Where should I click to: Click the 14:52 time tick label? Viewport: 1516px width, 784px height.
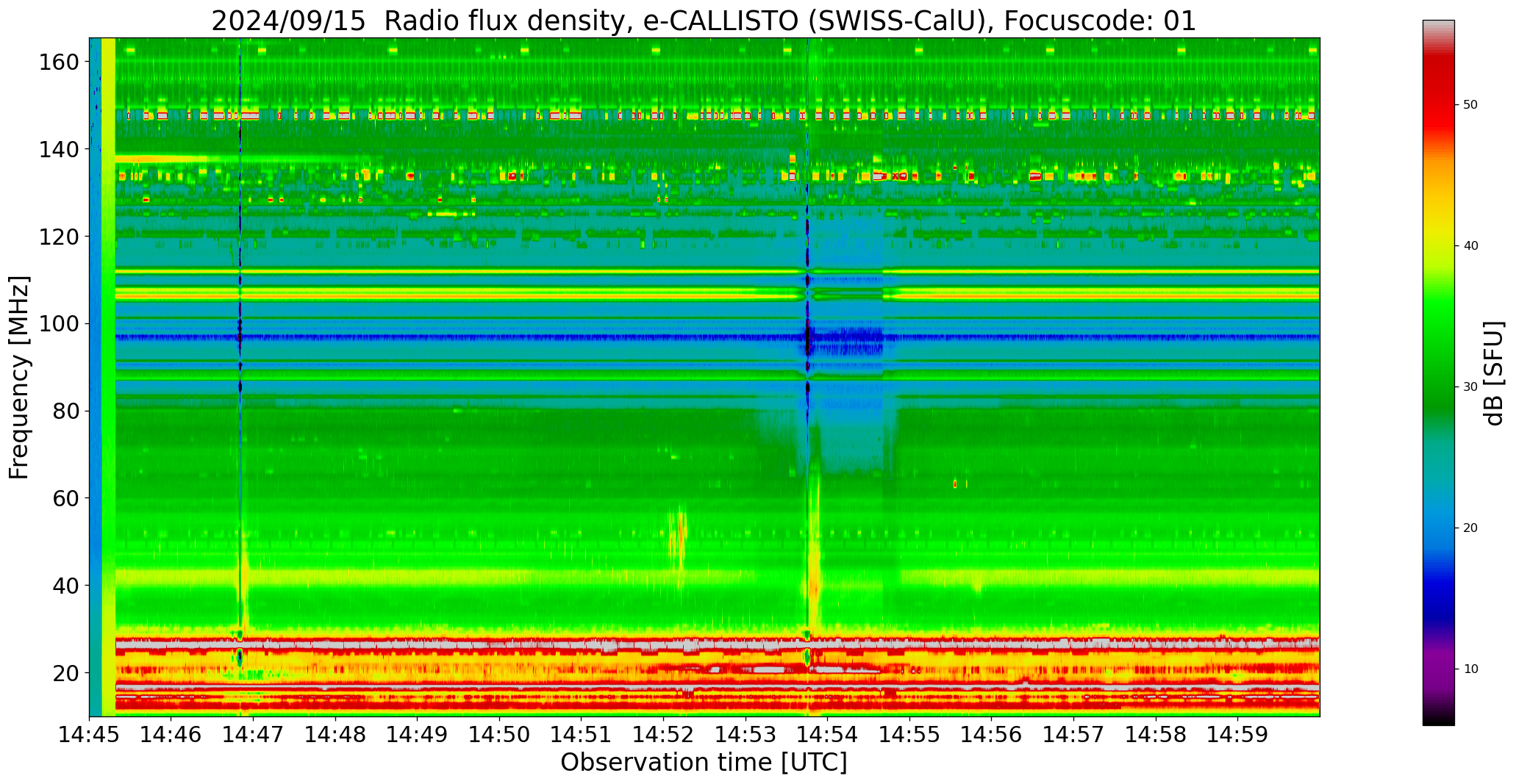(663, 734)
